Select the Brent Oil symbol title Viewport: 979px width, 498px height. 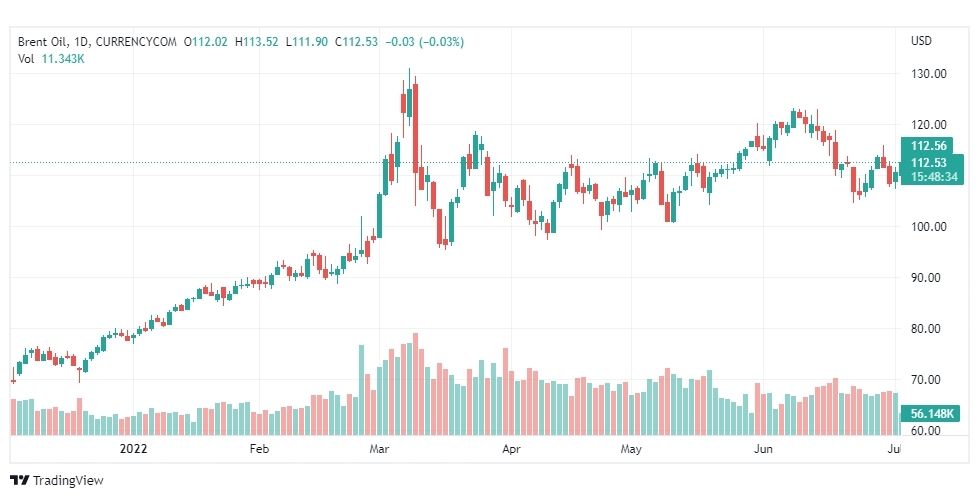(54, 41)
